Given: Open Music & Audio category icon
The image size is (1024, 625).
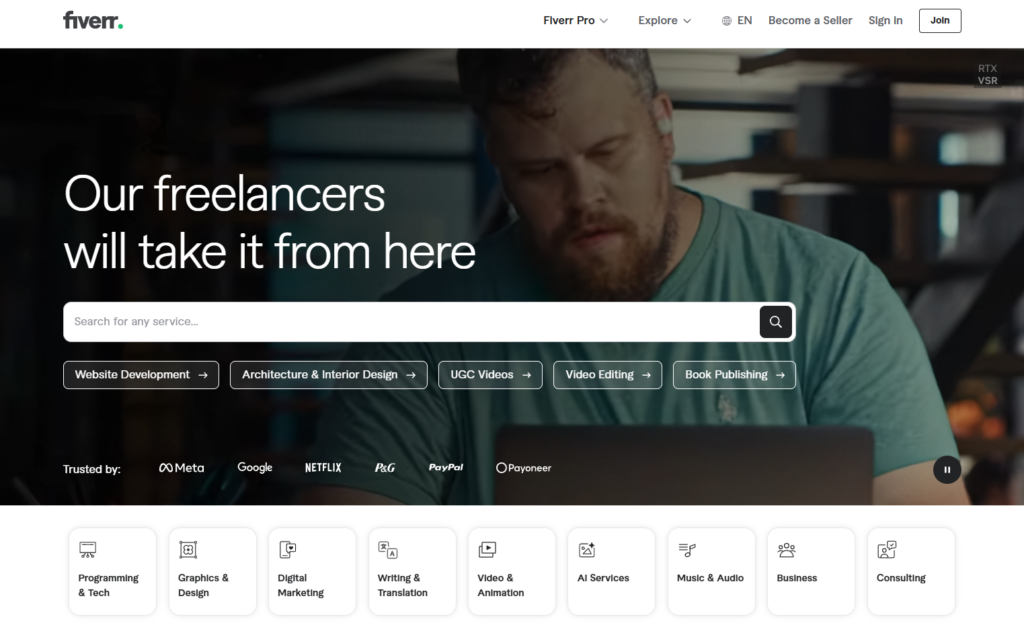Looking at the screenshot, I should point(687,550).
